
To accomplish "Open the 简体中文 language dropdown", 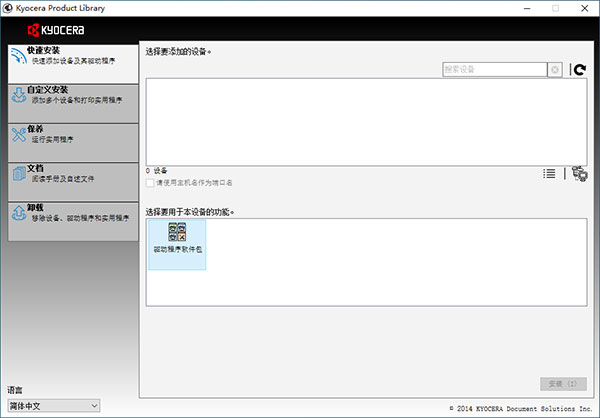I will pyautogui.click(x=54, y=406).
